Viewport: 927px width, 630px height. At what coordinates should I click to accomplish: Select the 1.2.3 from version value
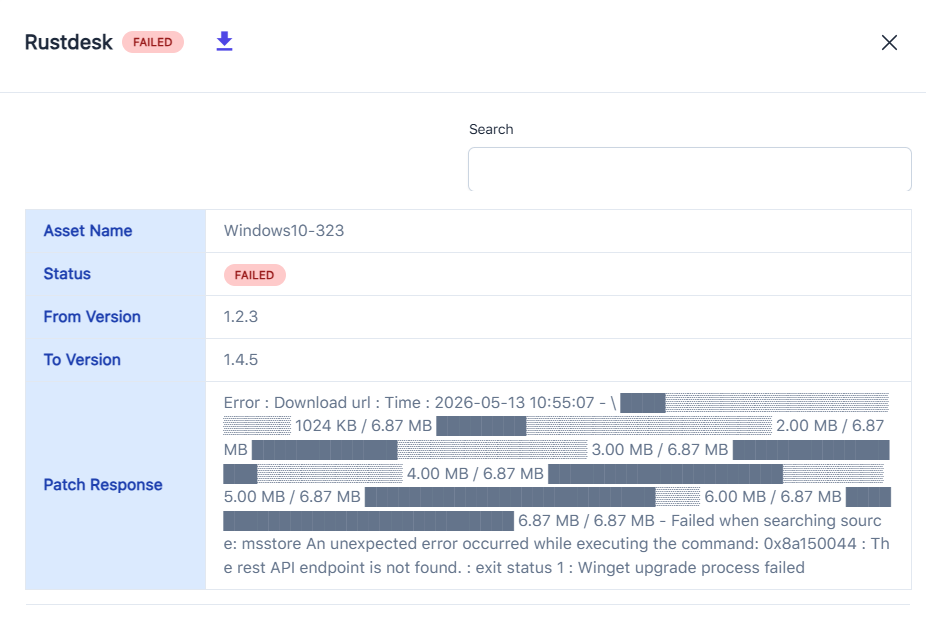pos(241,317)
